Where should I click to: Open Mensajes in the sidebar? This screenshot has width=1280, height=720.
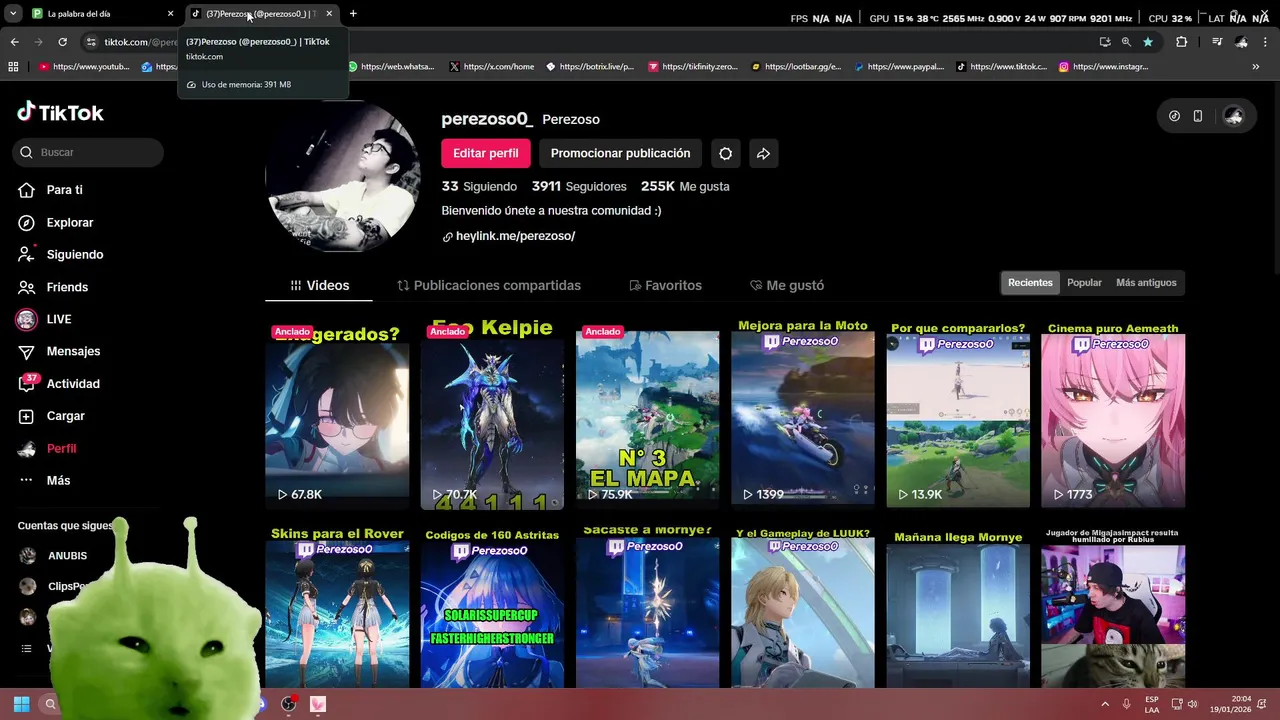(x=73, y=351)
